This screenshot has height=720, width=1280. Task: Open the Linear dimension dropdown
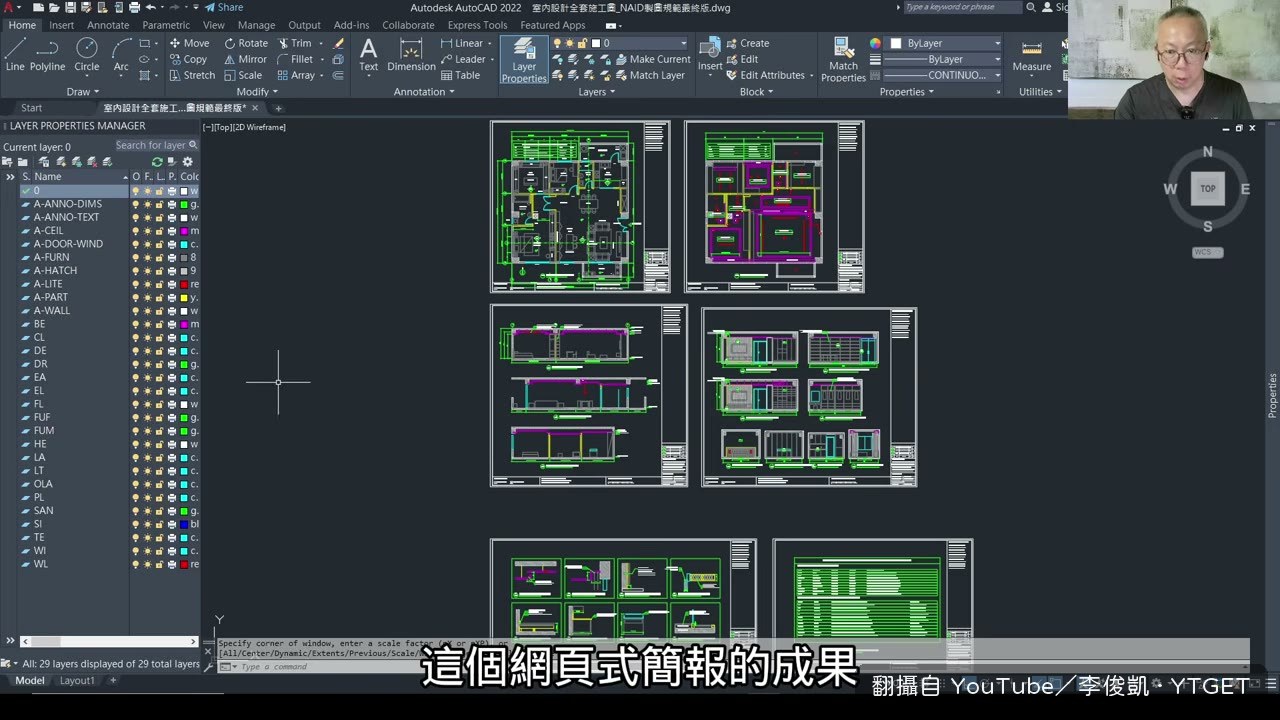(490, 43)
